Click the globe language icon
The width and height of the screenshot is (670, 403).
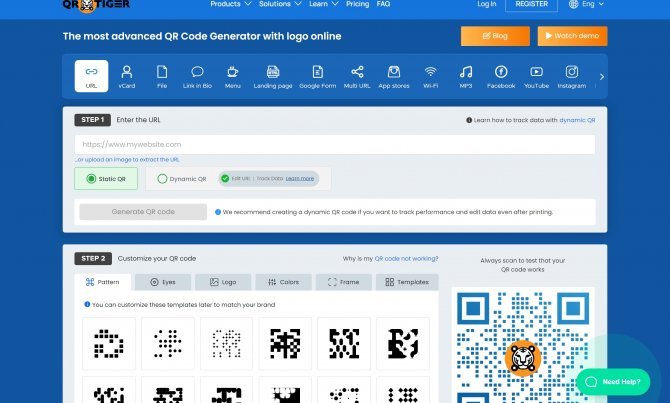(573, 4)
